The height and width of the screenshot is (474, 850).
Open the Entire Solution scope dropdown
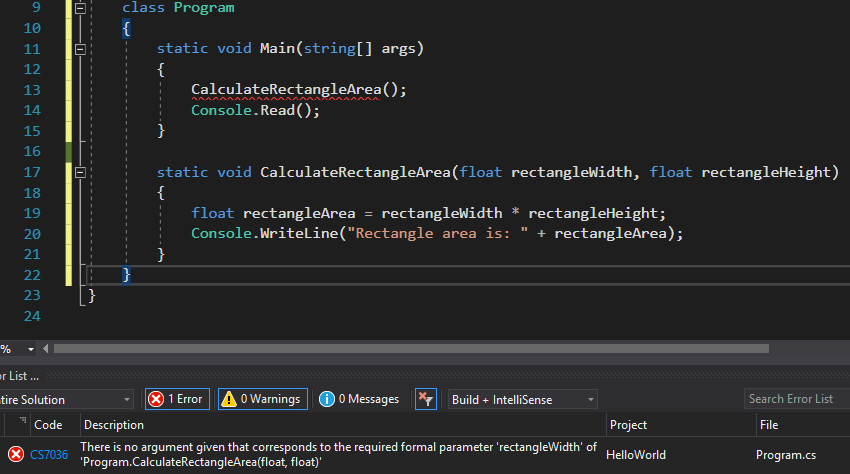(66, 399)
